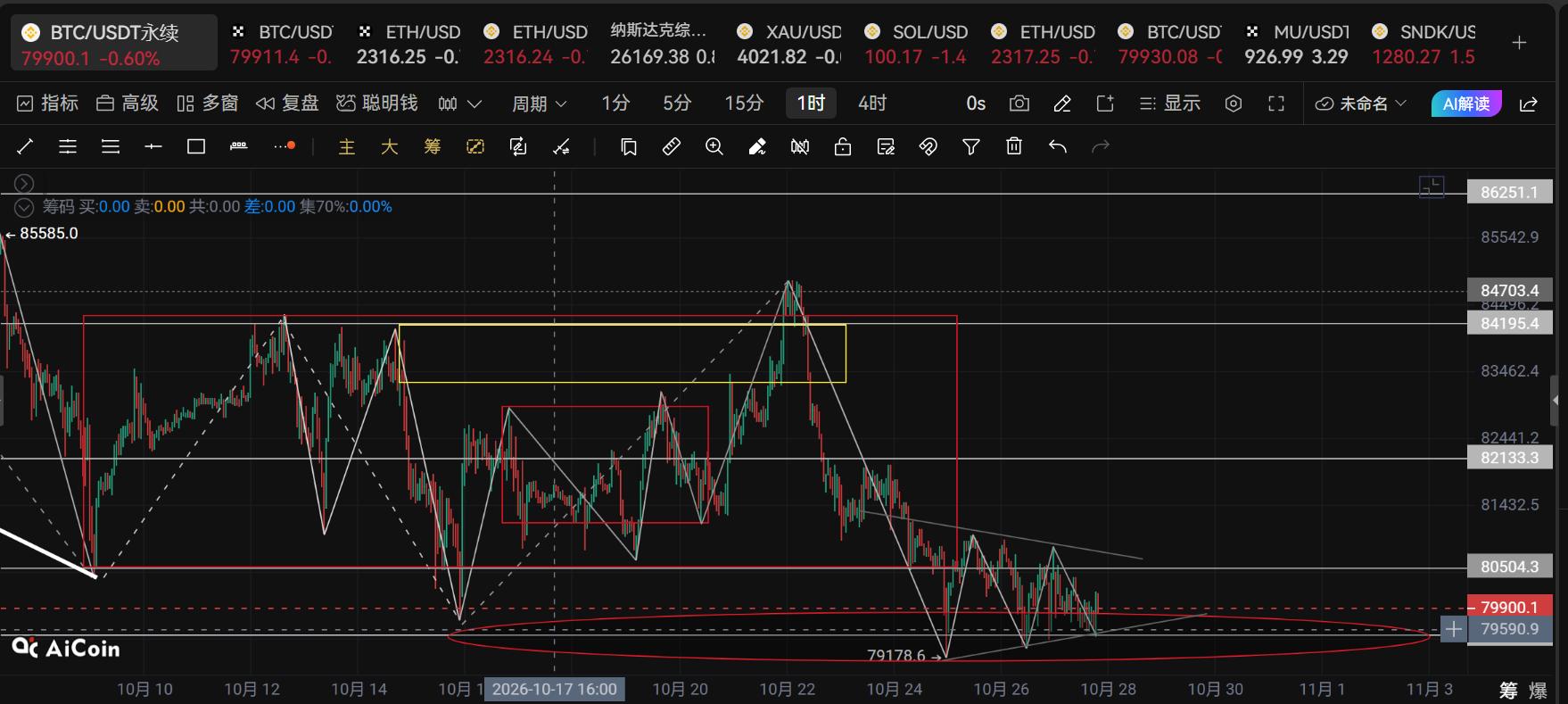Collapse the 筹码 indicator row arrow
The image size is (1568, 704).
[24, 207]
